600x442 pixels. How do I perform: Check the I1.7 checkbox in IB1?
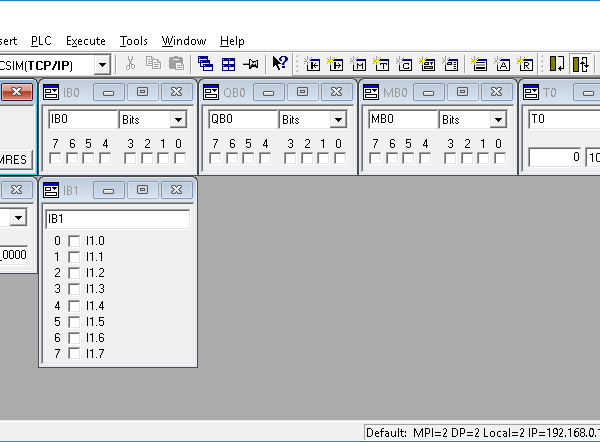[x=74, y=353]
